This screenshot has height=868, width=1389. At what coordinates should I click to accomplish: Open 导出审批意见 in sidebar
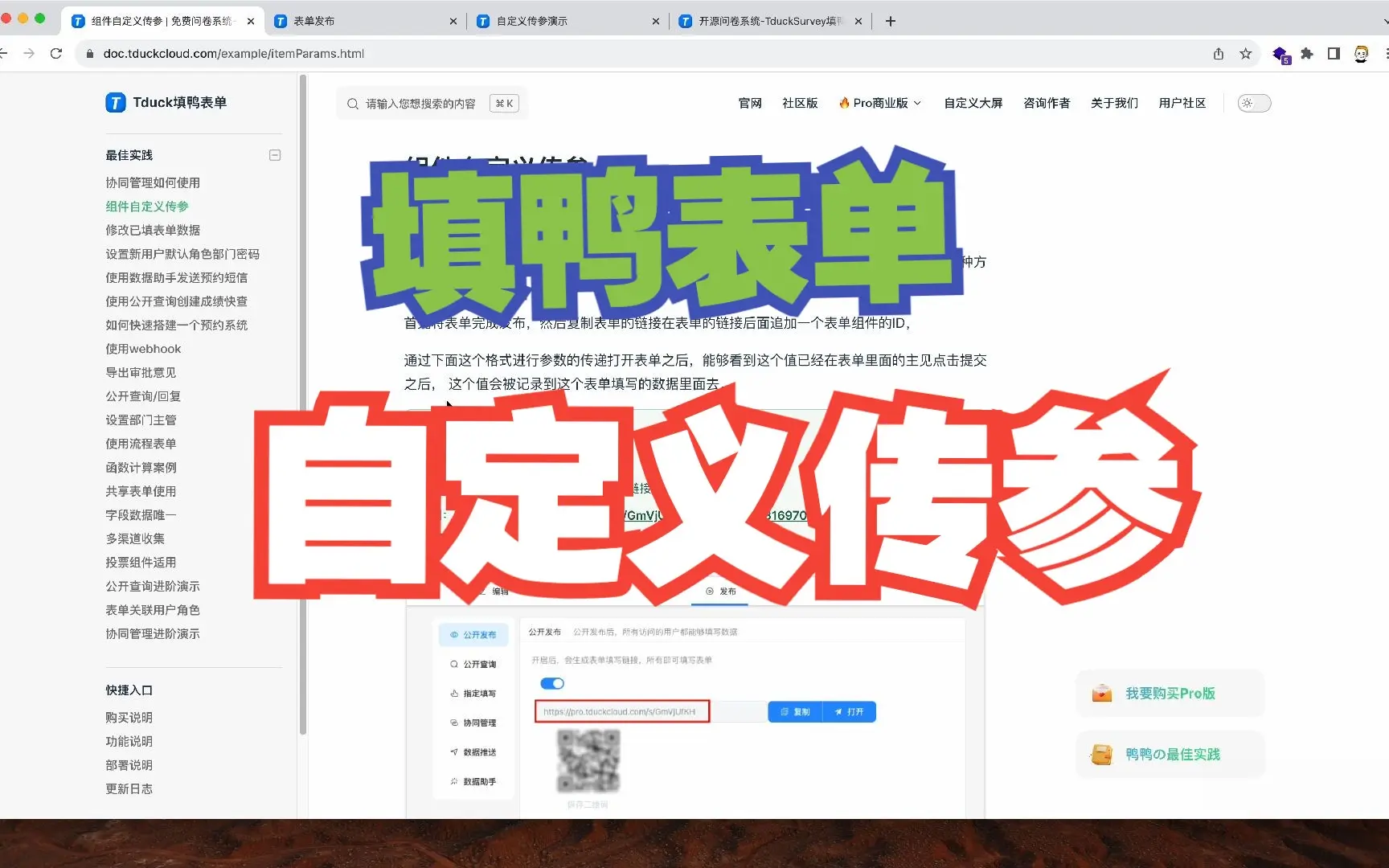141,372
